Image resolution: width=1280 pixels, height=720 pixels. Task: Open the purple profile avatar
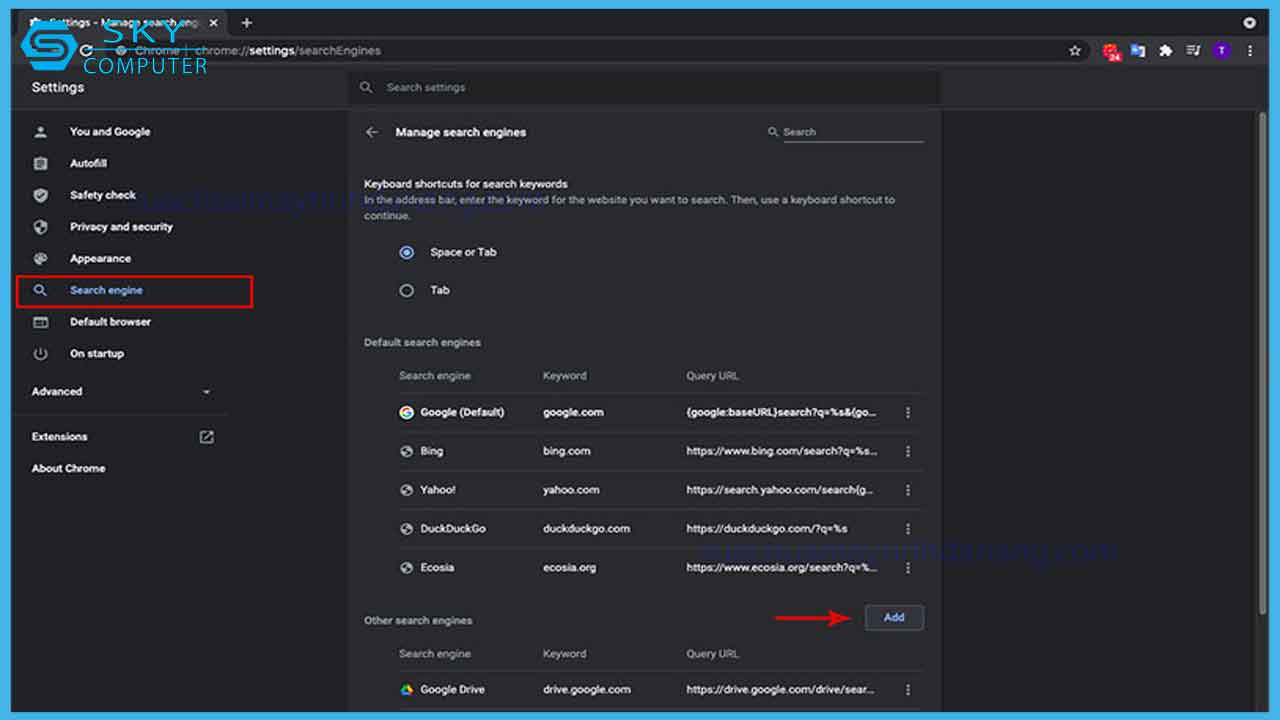[x=1221, y=51]
